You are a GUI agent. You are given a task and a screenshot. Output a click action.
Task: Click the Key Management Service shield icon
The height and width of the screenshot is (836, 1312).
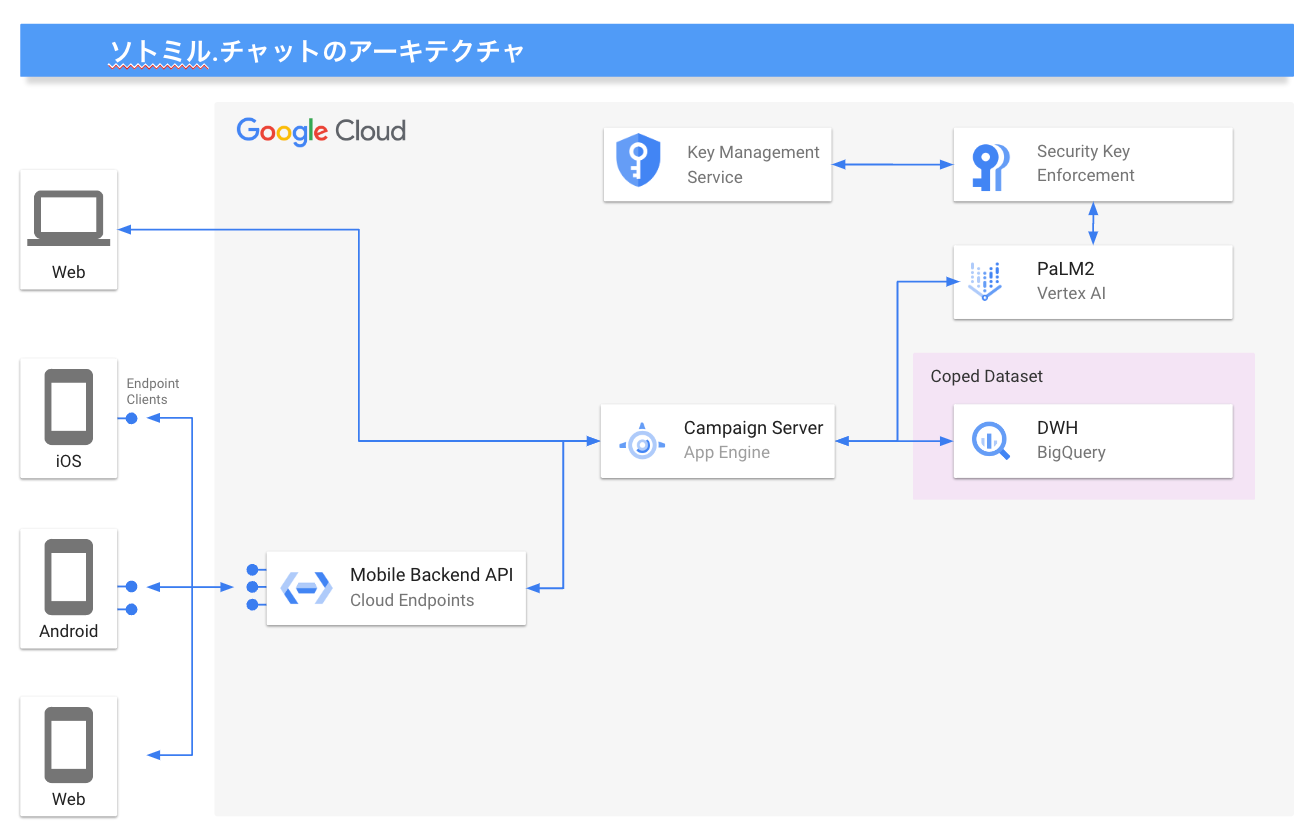click(x=639, y=160)
